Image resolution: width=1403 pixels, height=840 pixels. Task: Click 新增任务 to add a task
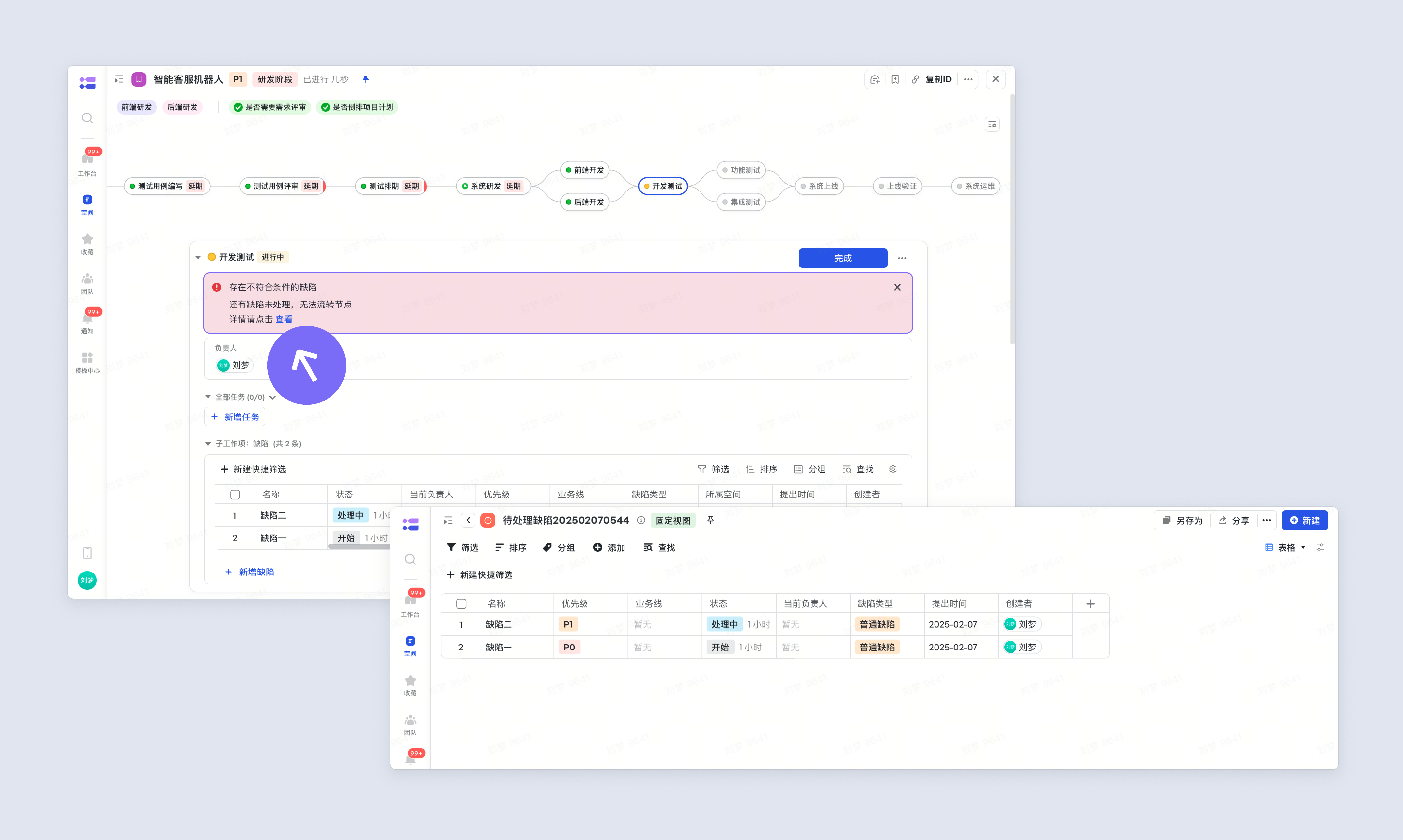234,417
